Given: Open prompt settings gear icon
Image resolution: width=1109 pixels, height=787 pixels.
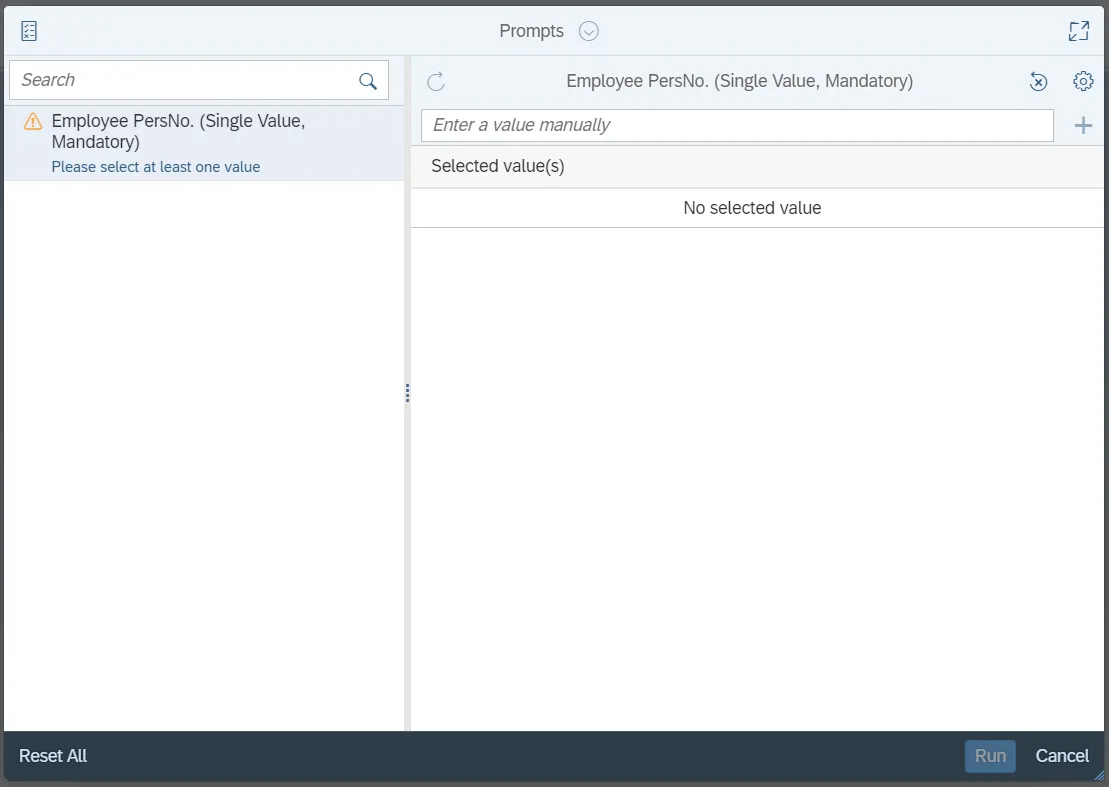Looking at the screenshot, I should (x=1082, y=81).
